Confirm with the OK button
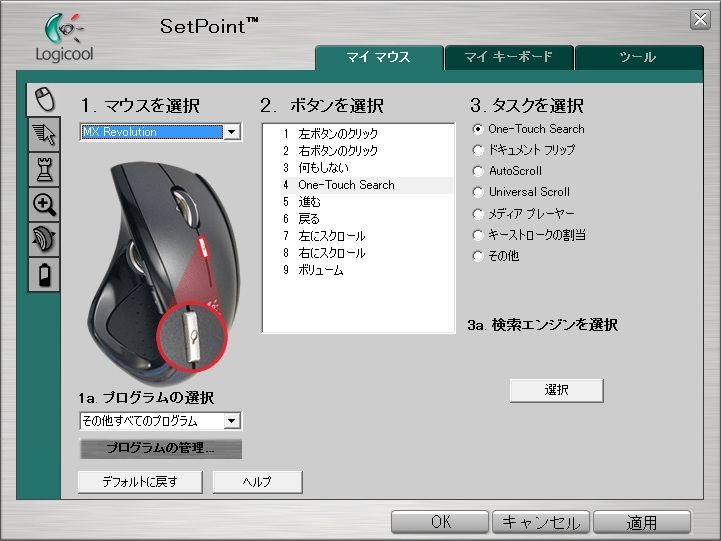This screenshot has height=541, width=721. point(440,522)
